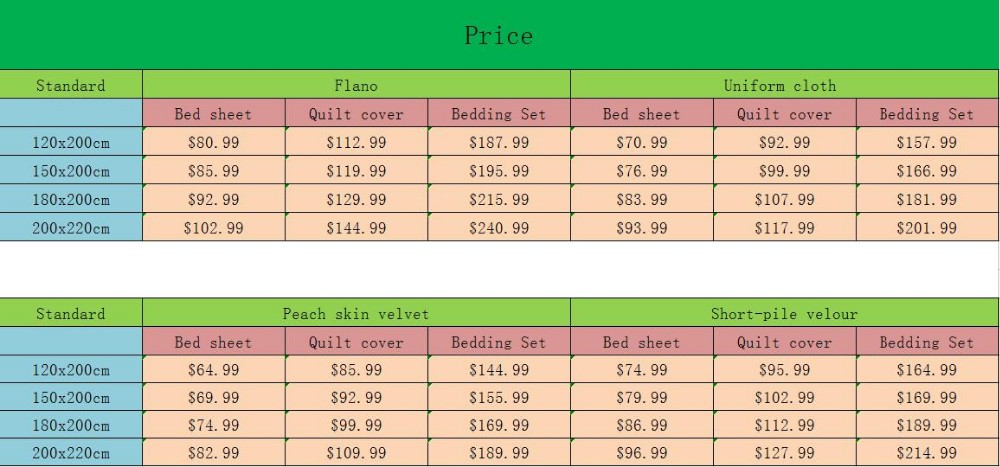
Task: Click the $107.99 Uniform cloth quilt cover cell
Action: click(784, 199)
